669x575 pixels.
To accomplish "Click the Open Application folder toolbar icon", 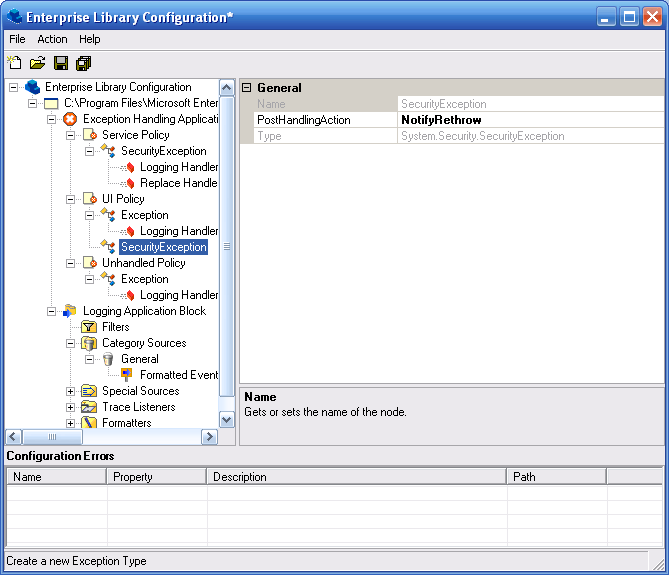I will [38, 63].
